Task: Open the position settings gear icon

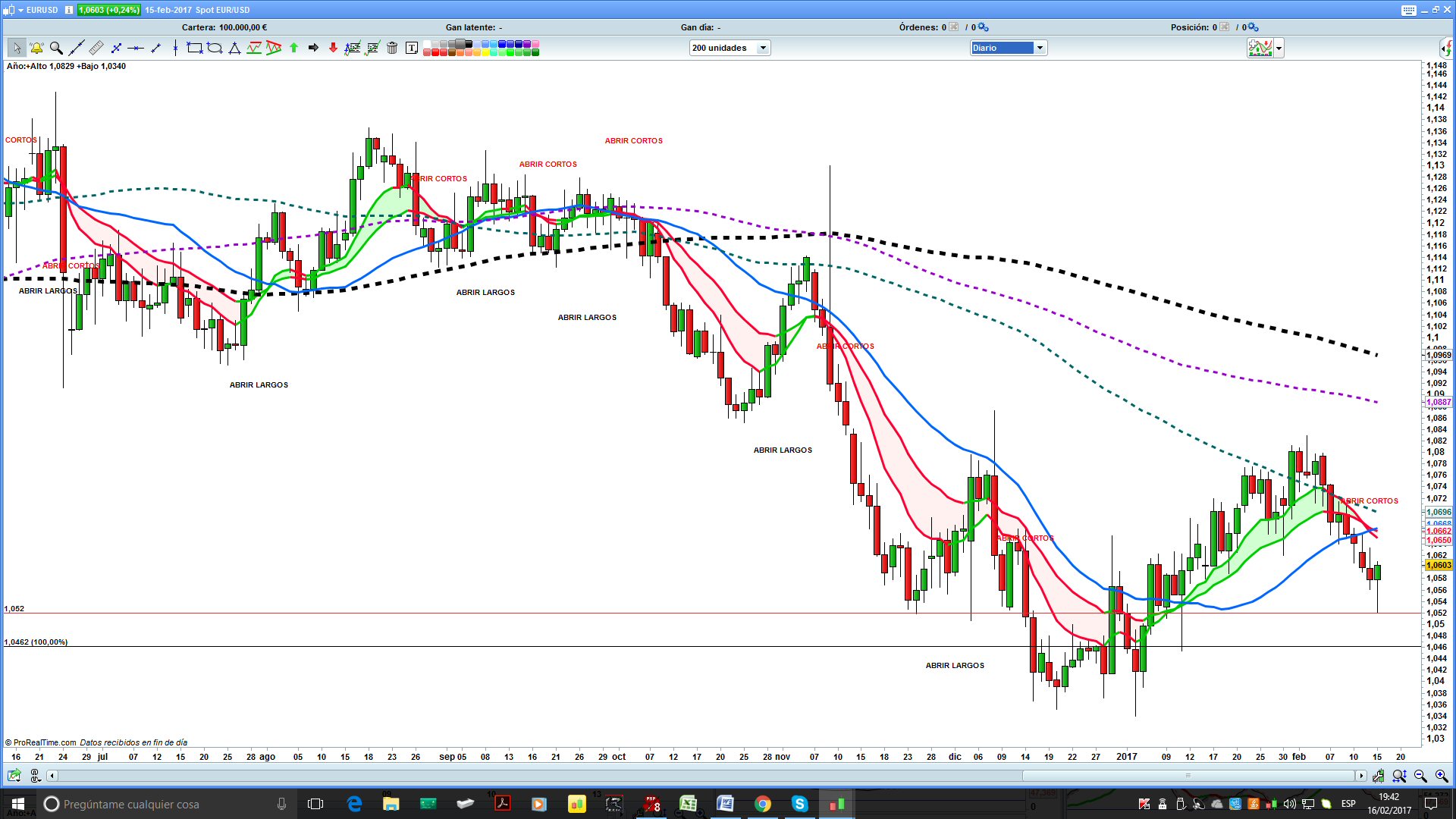Action: [x=1254, y=27]
